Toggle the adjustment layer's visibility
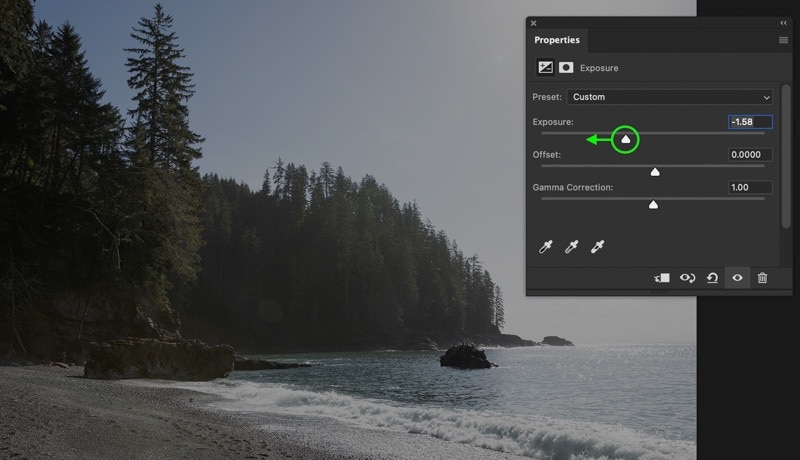The width and height of the screenshot is (800, 460). click(x=737, y=278)
